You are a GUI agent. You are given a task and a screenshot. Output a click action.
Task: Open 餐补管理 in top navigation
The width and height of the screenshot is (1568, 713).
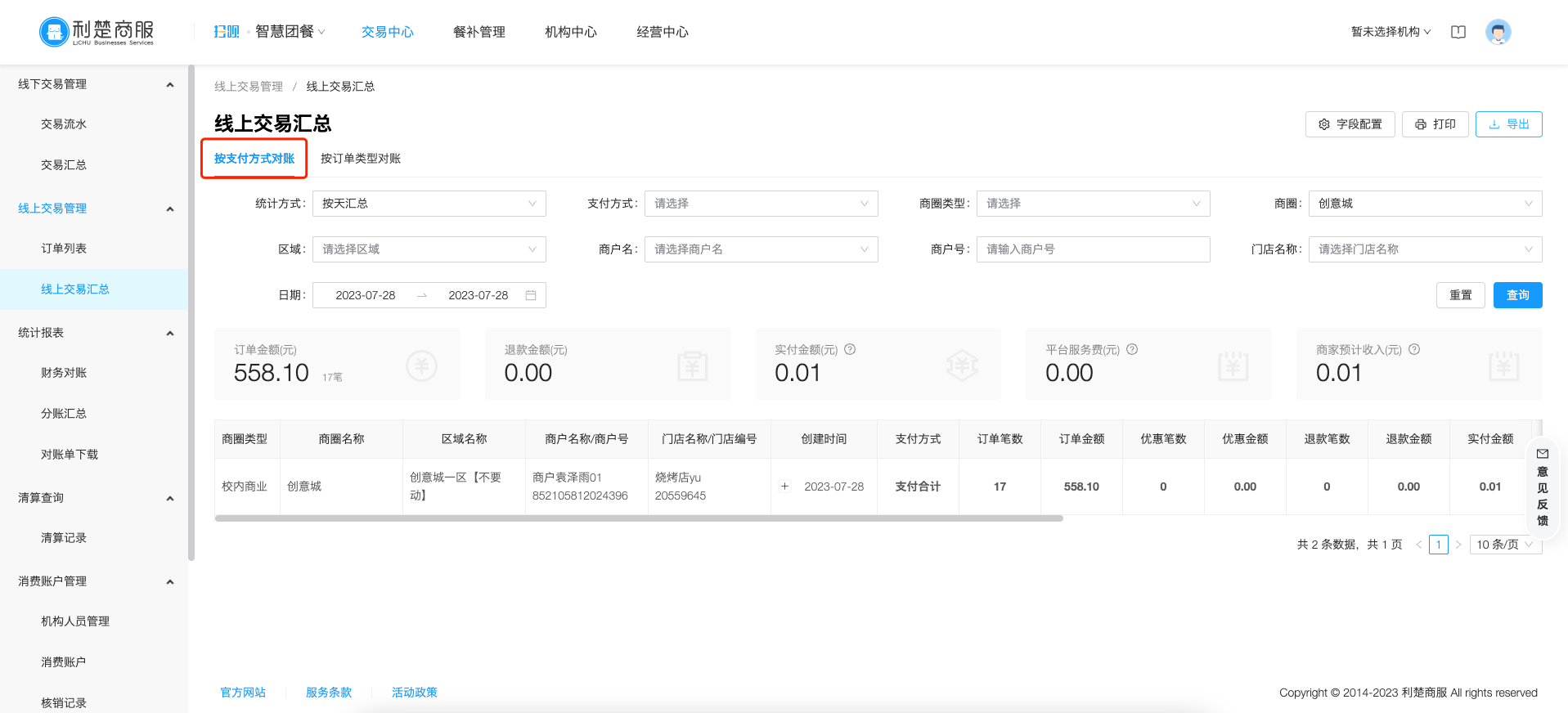click(x=479, y=32)
